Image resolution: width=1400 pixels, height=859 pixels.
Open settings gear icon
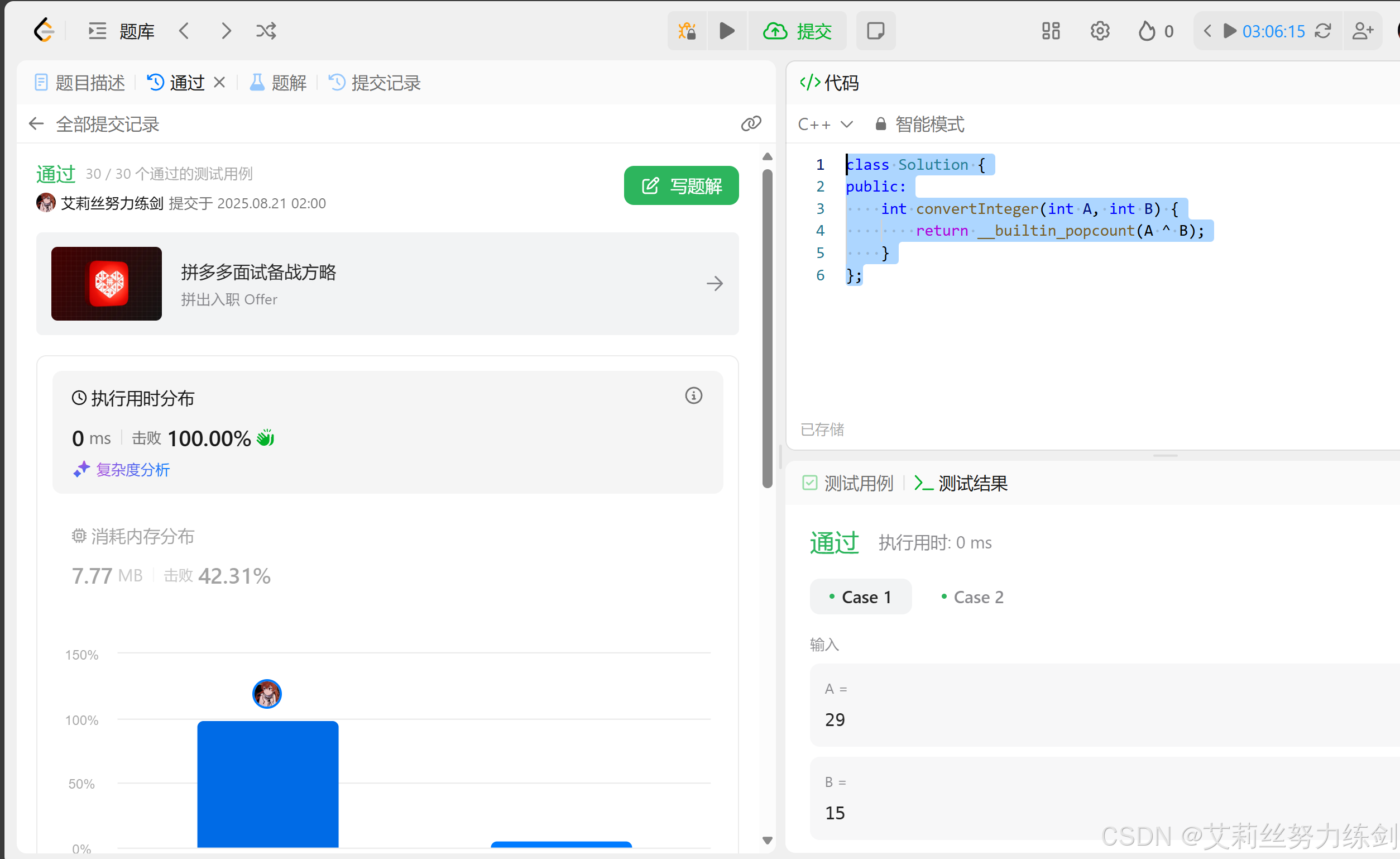(1100, 31)
